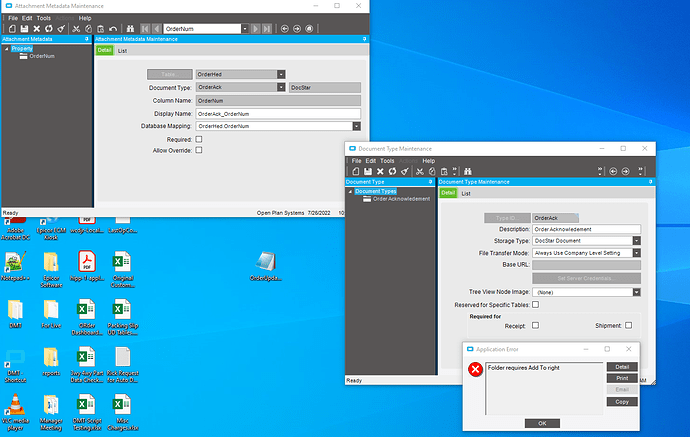Viewport: 690px width, 437px height.
Task: Switch to List tab in Document Type Maintenance
Action: [466, 193]
